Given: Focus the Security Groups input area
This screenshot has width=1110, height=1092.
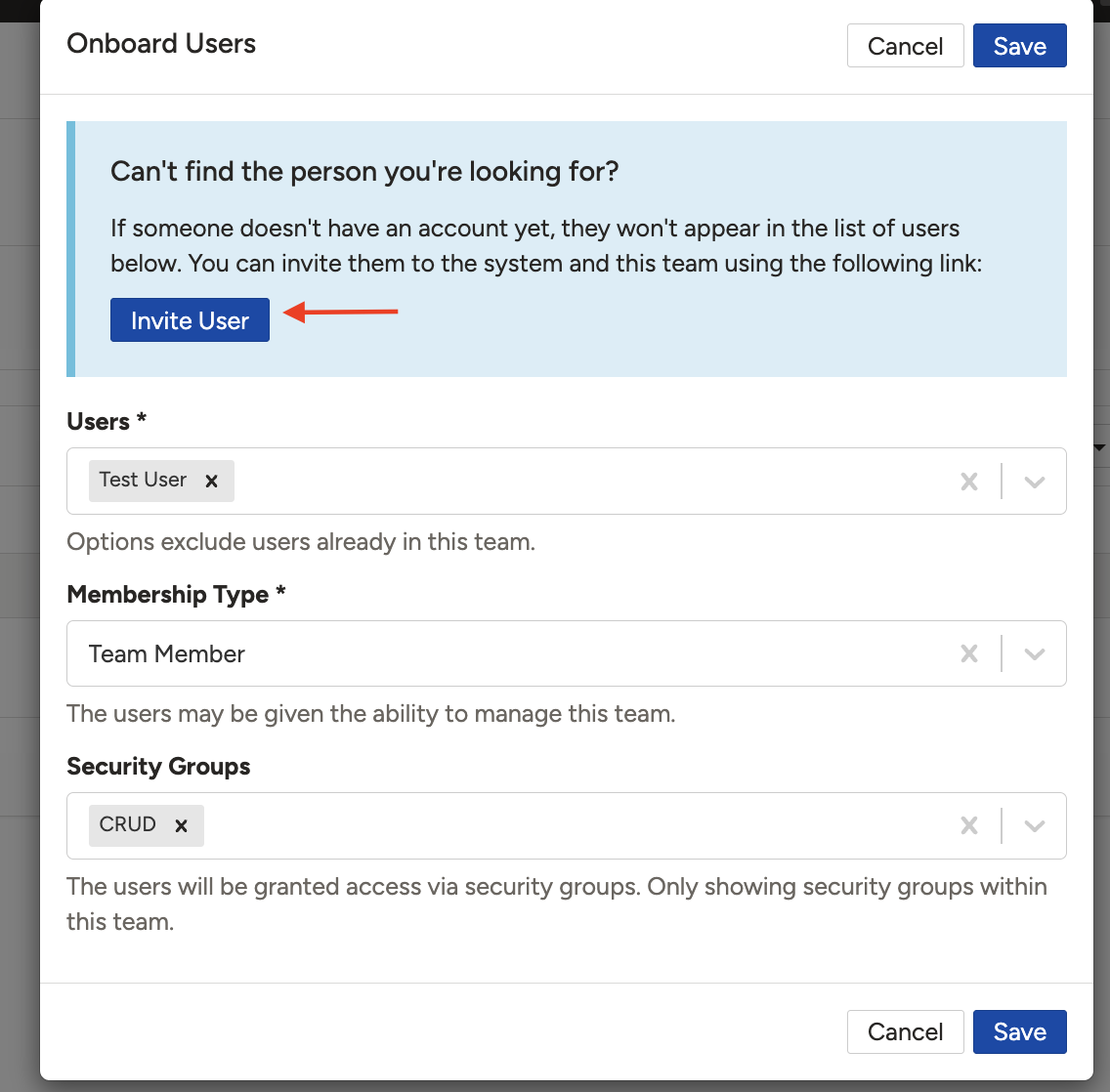Looking at the screenshot, I should [567, 826].
